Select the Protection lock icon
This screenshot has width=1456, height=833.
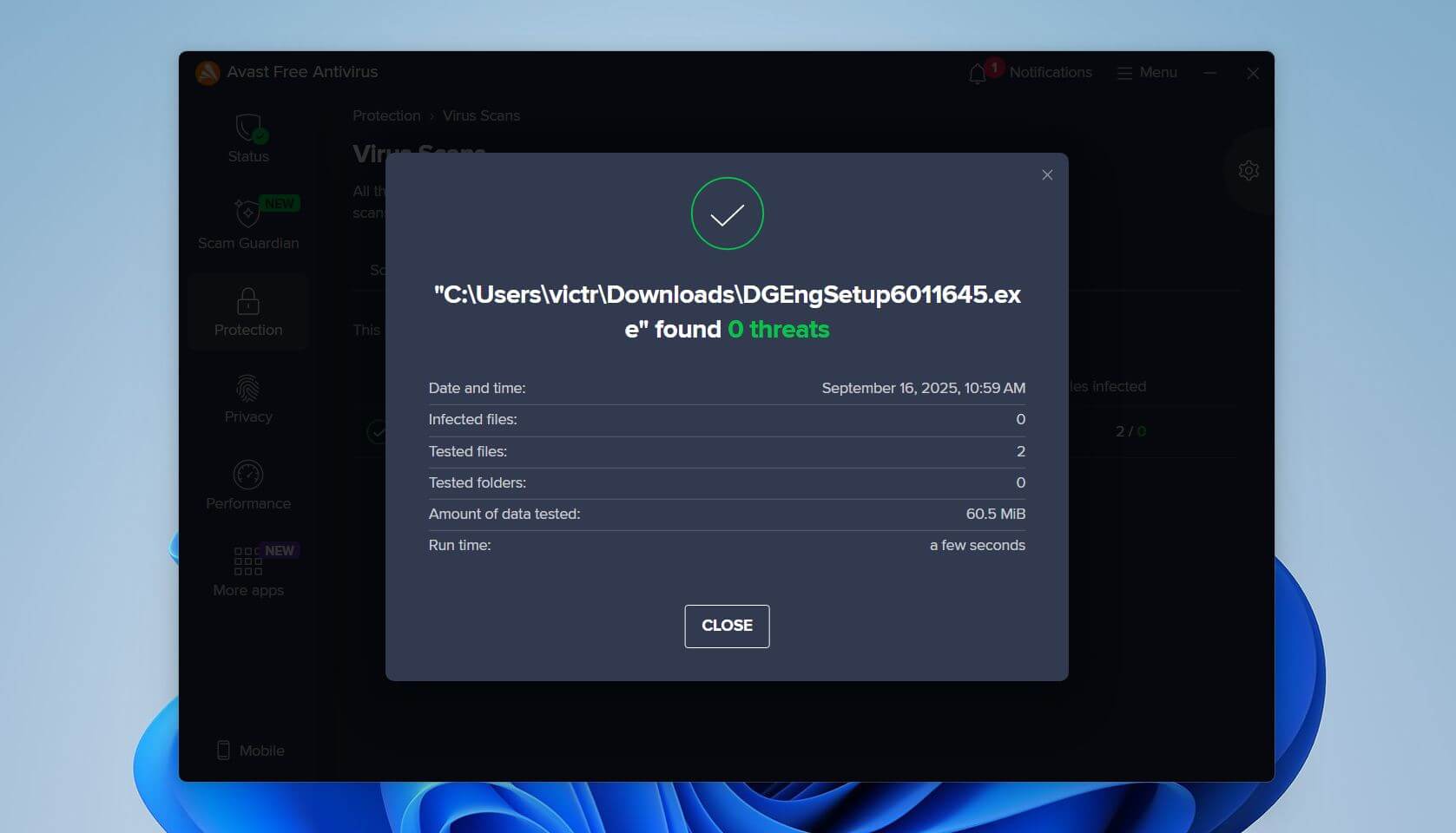248,302
